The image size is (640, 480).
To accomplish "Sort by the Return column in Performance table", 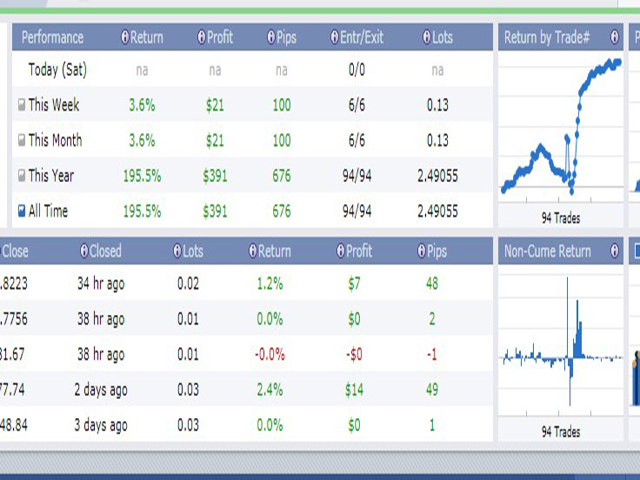I will 147,38.
